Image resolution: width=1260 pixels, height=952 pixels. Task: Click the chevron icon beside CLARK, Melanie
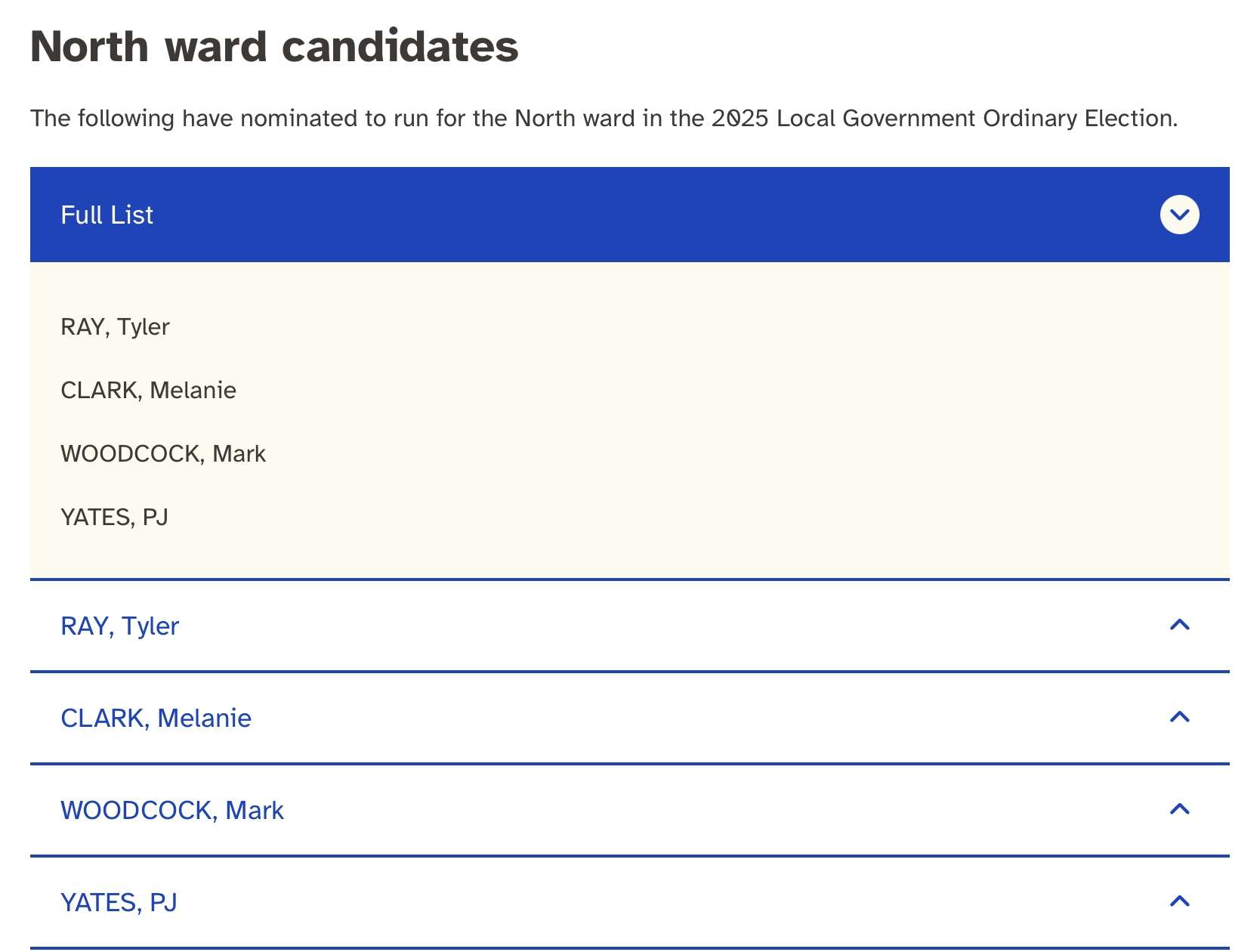[x=1179, y=717]
